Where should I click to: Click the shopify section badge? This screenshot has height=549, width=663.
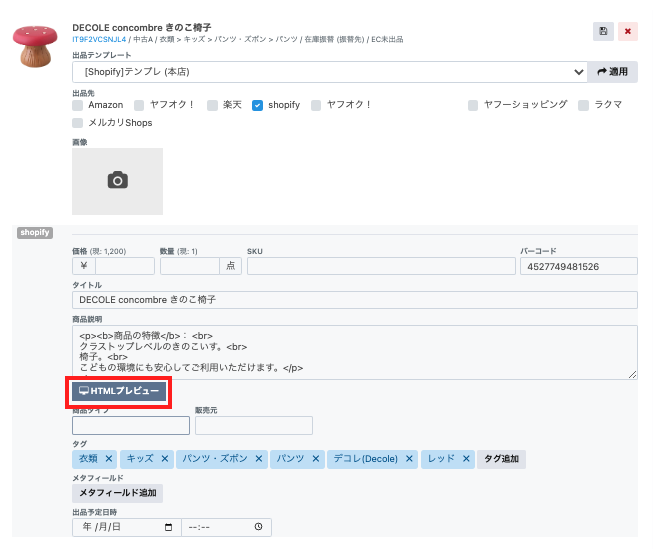[x=35, y=233]
